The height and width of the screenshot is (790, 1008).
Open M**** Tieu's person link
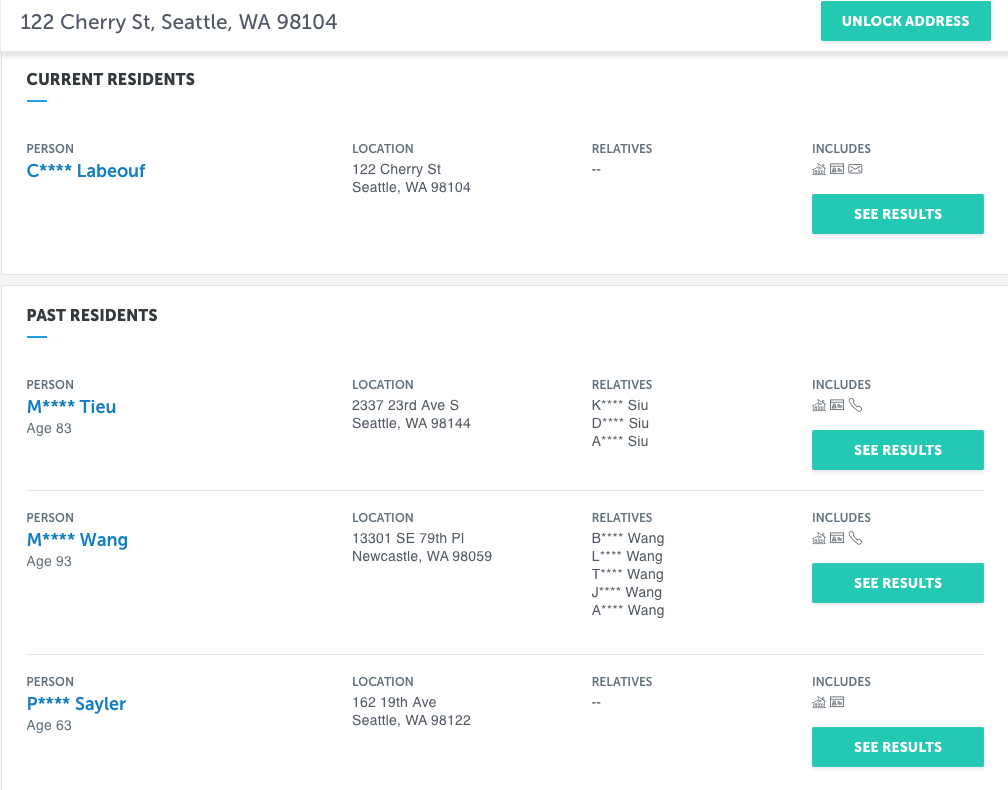[x=71, y=407]
